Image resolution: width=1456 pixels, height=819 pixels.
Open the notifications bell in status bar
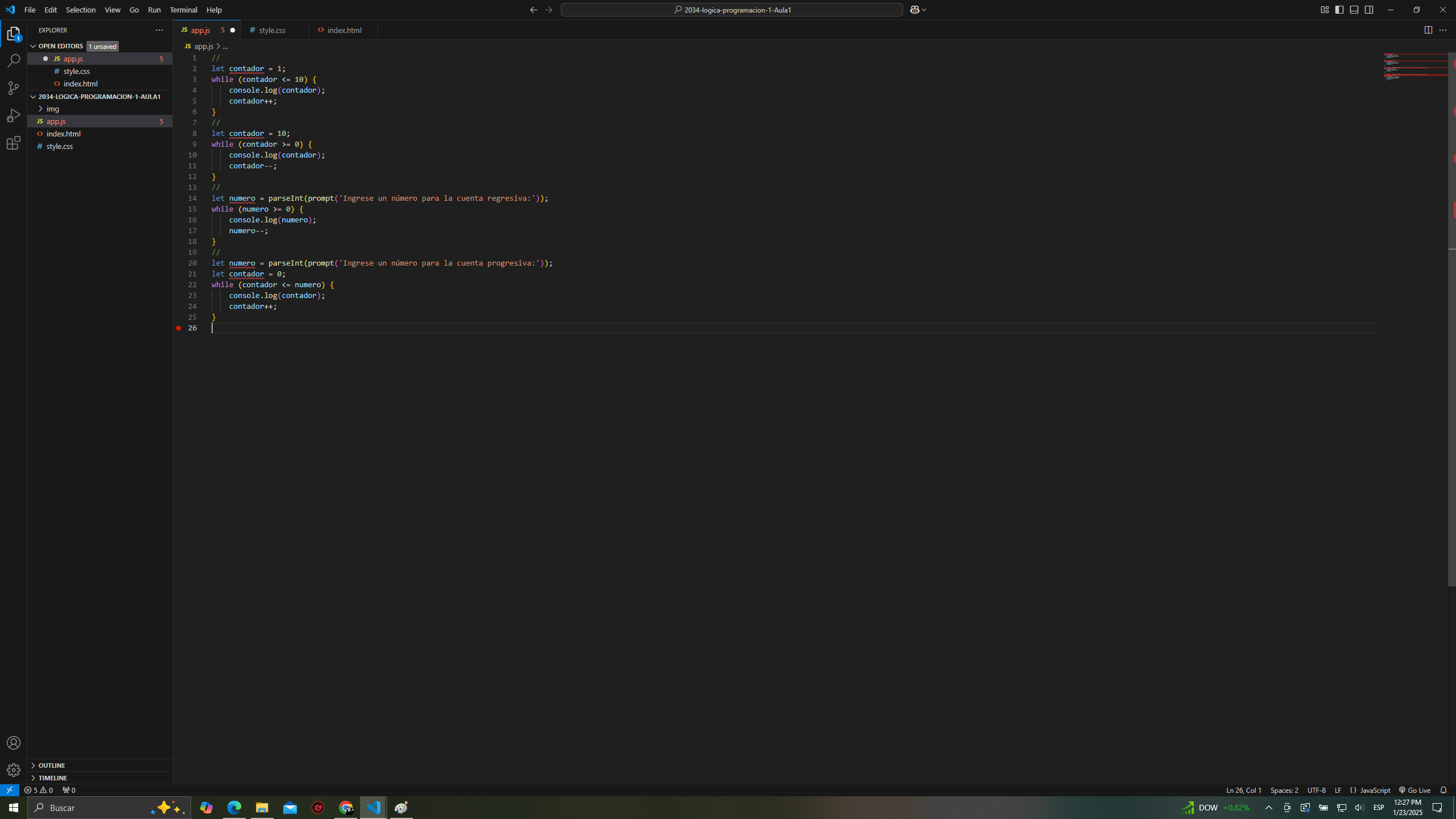pos(1443,790)
